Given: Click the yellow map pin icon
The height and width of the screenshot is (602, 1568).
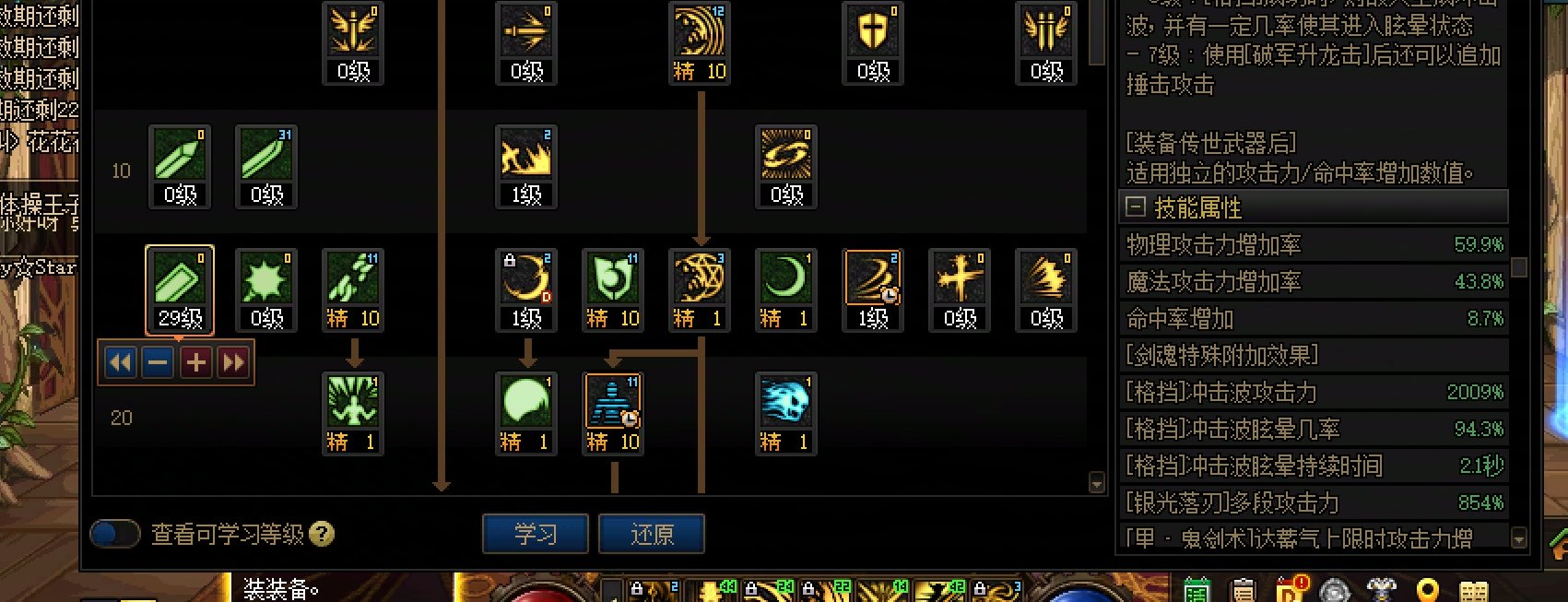Looking at the screenshot, I should [x=1428, y=591].
